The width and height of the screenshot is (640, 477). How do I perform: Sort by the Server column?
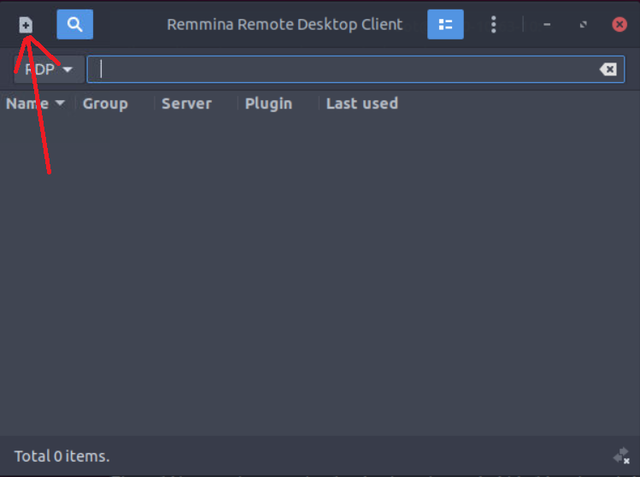pyautogui.click(x=187, y=104)
